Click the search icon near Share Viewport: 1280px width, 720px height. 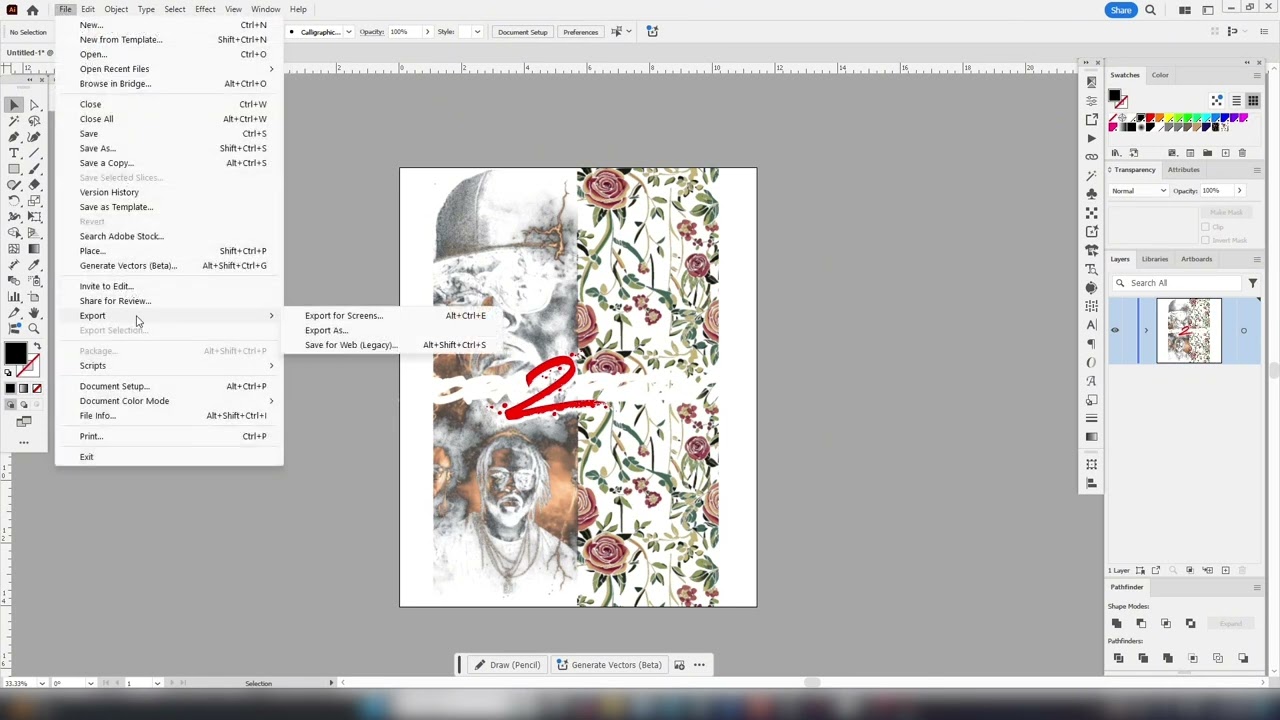point(1150,10)
